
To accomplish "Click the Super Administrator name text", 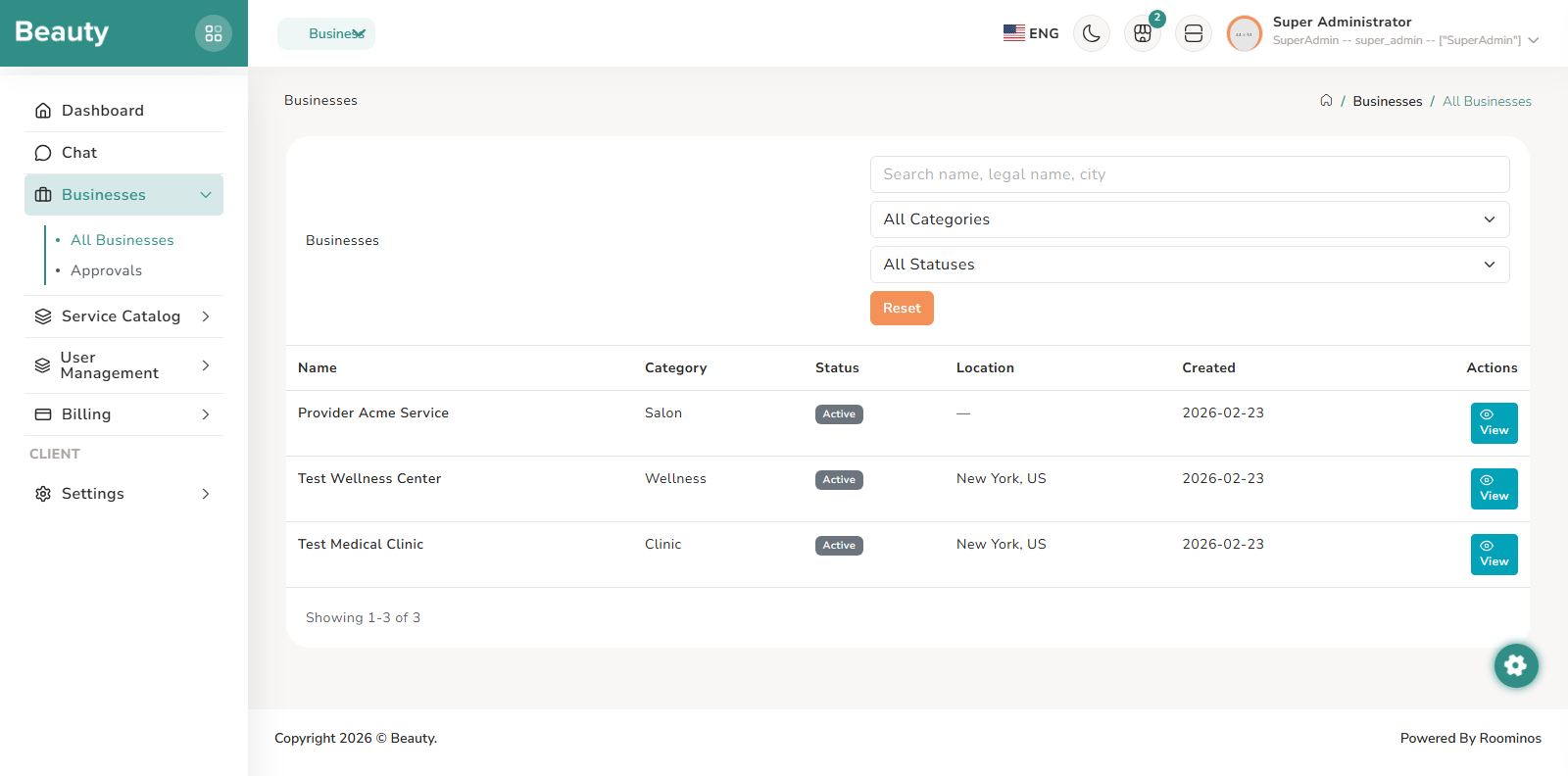I will (x=1342, y=22).
